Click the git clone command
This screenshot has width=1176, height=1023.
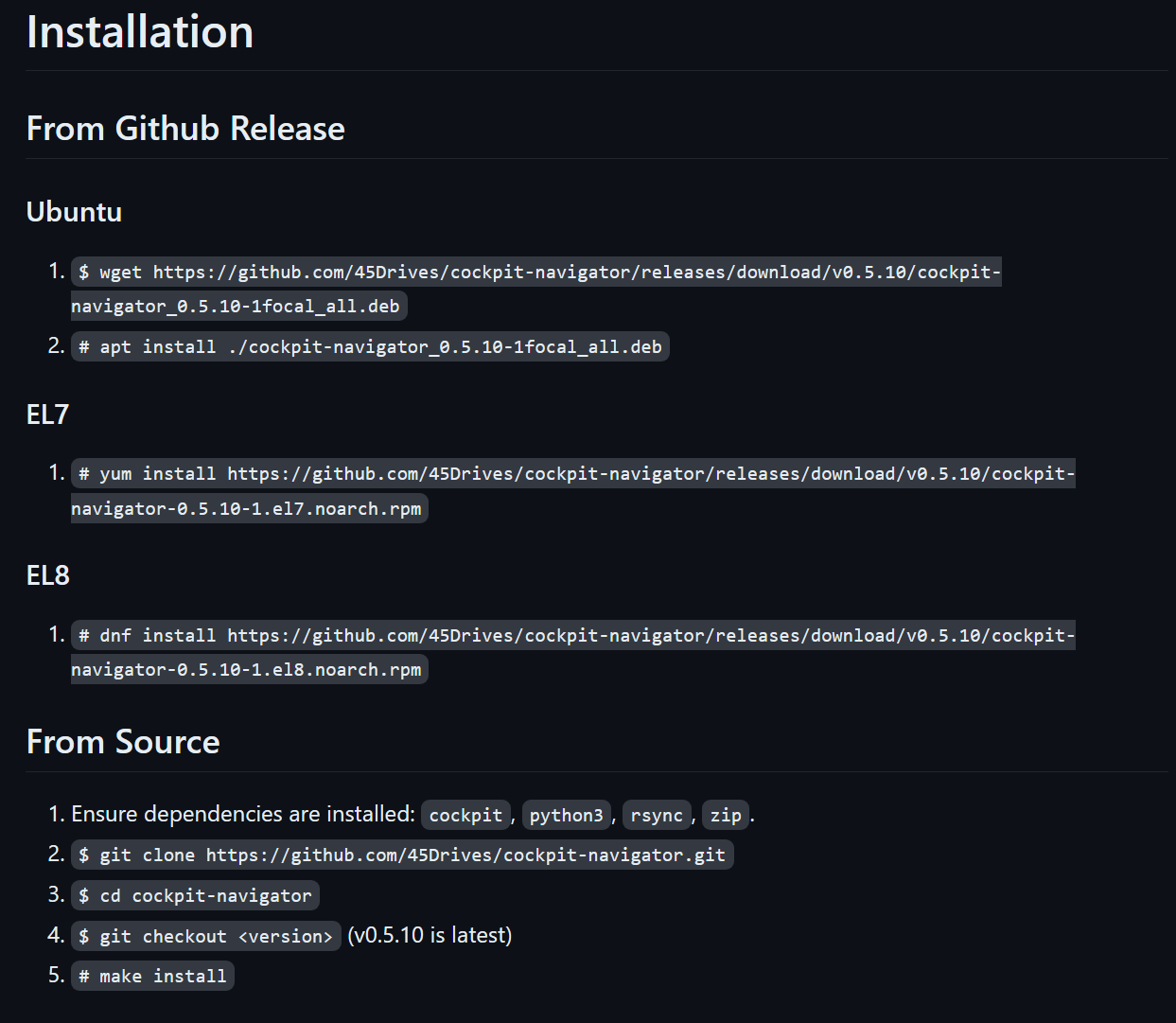tap(402, 855)
